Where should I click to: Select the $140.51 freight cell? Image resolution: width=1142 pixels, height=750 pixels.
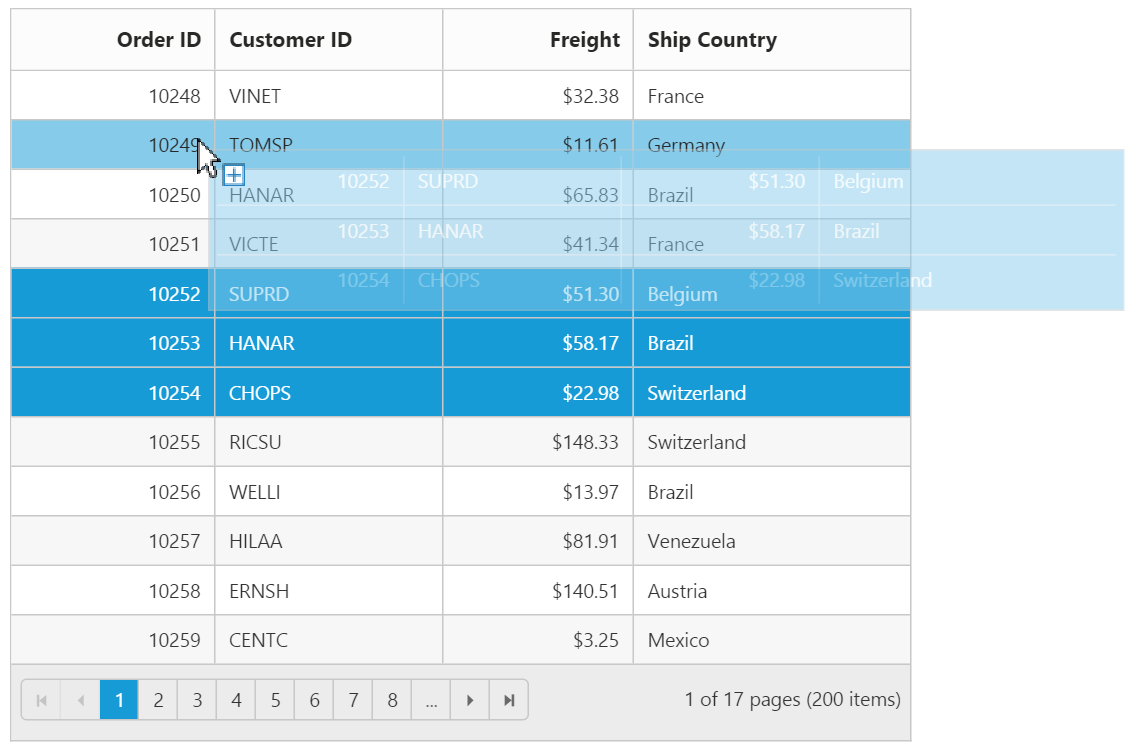coord(585,591)
